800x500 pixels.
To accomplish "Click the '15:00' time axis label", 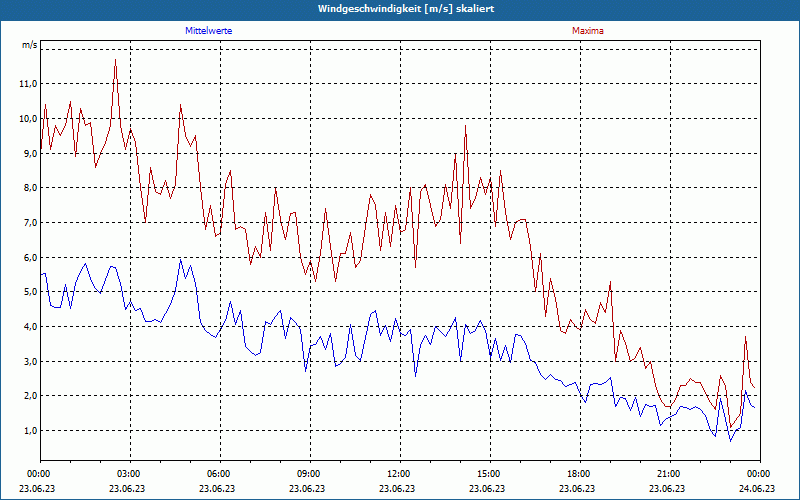I will coord(487,474).
